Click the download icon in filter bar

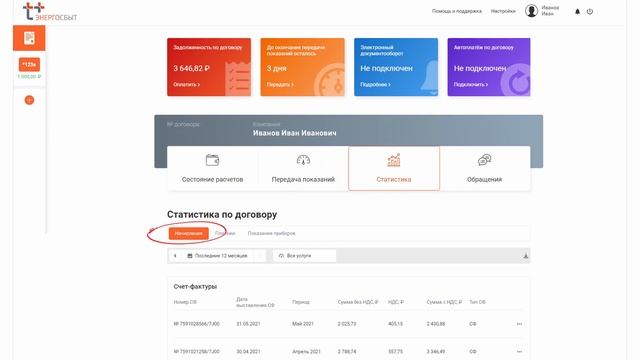tap(525, 256)
